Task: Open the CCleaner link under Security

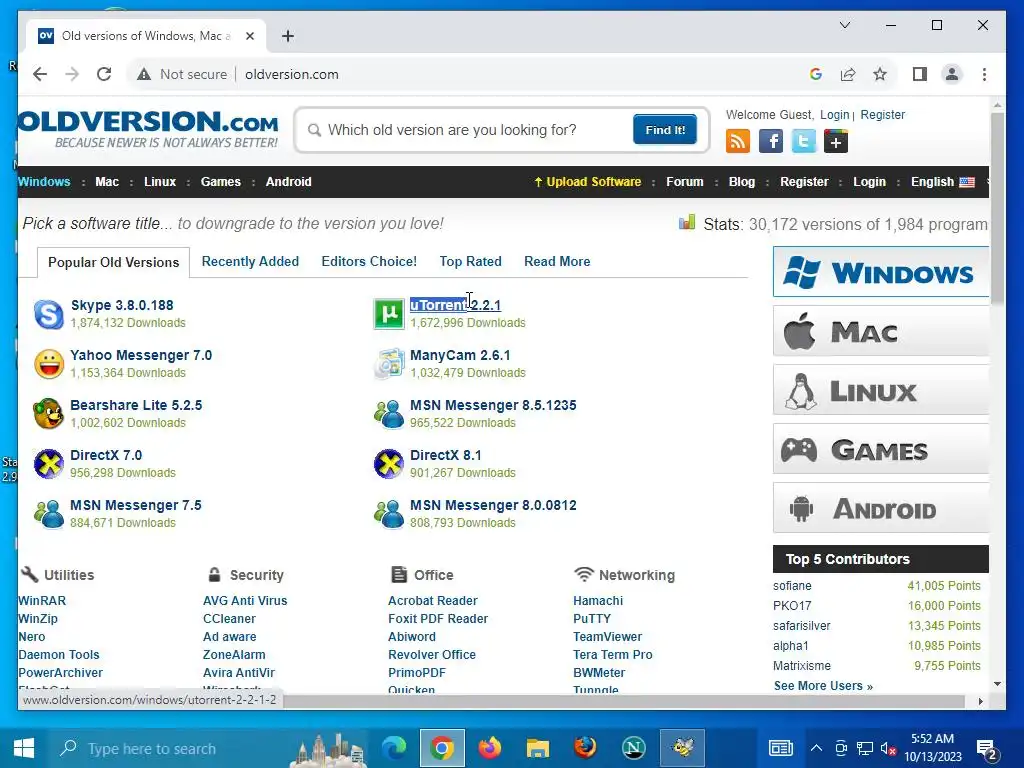Action: tap(229, 618)
